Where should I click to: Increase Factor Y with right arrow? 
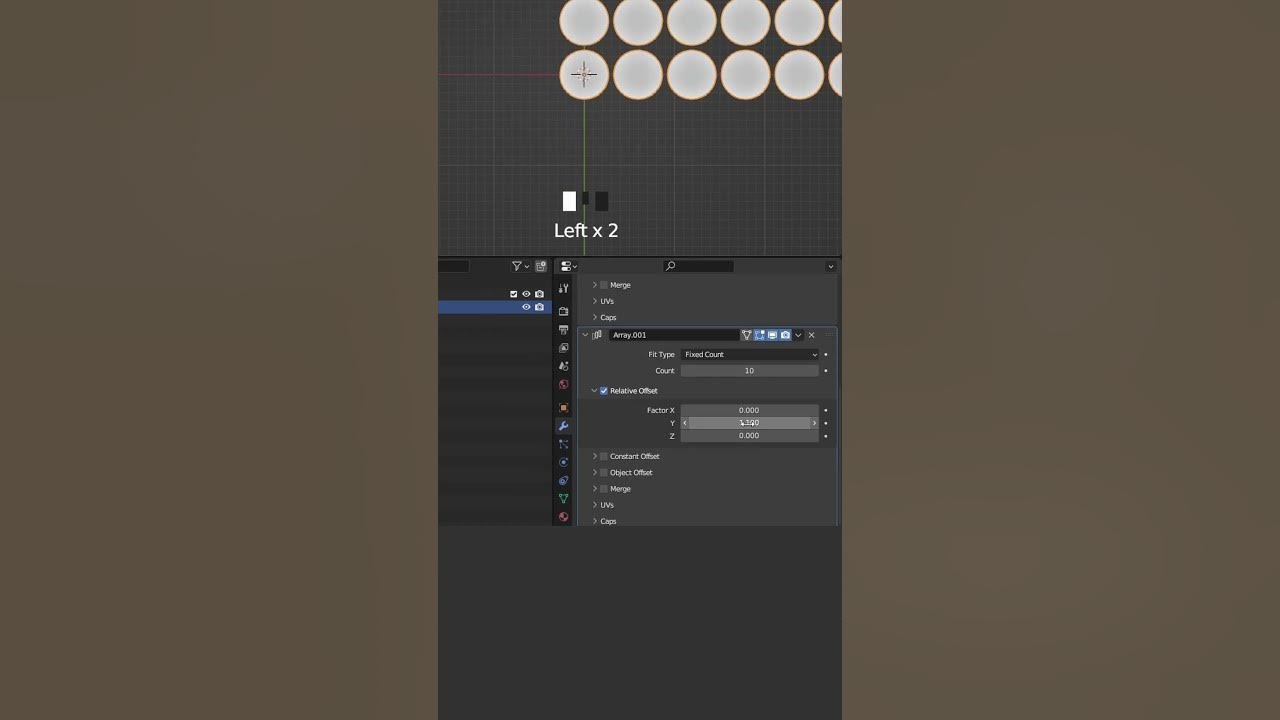814,423
